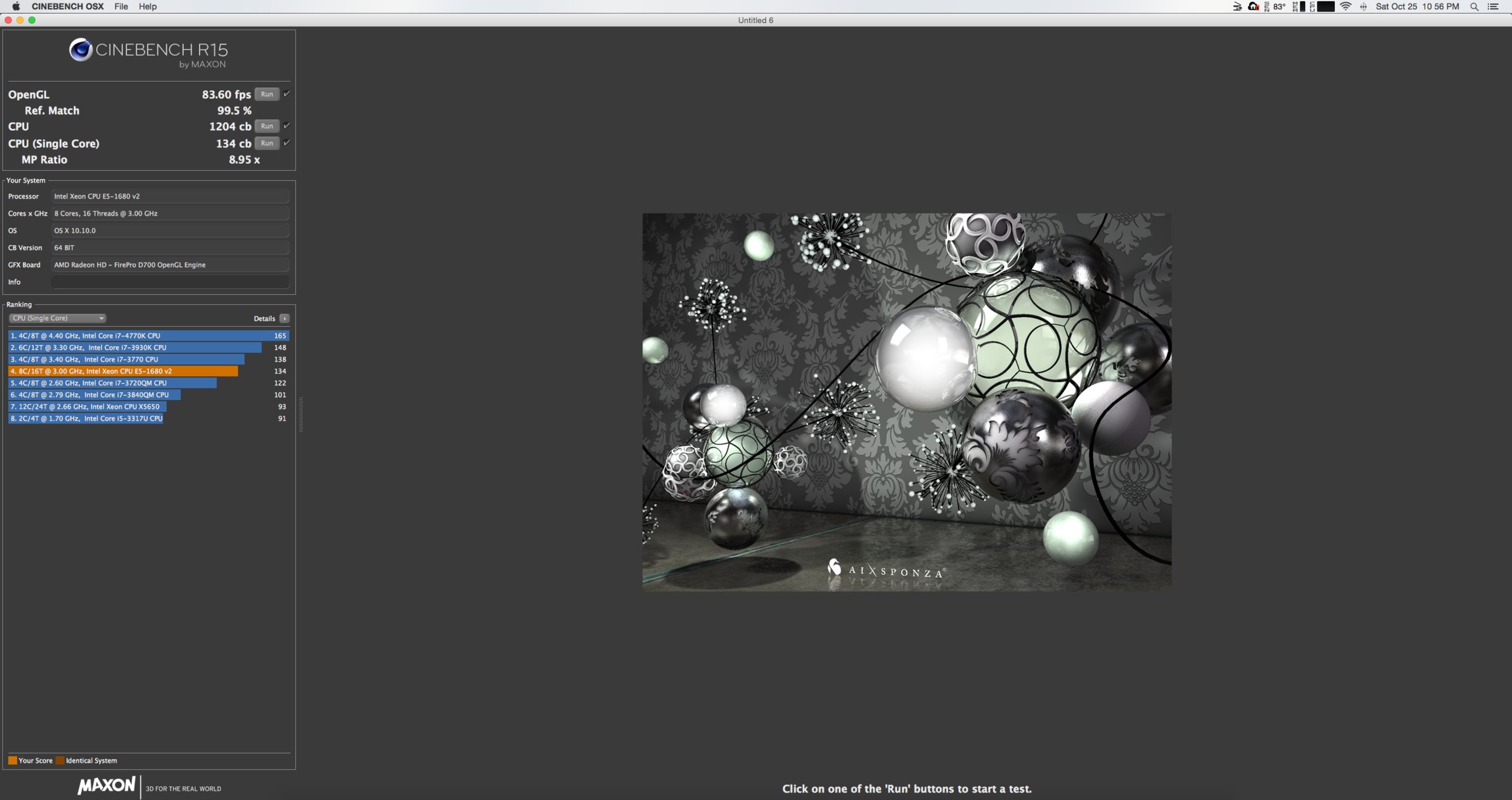
Task: Click the Ref. Match value 99.5 %
Action: [234, 111]
